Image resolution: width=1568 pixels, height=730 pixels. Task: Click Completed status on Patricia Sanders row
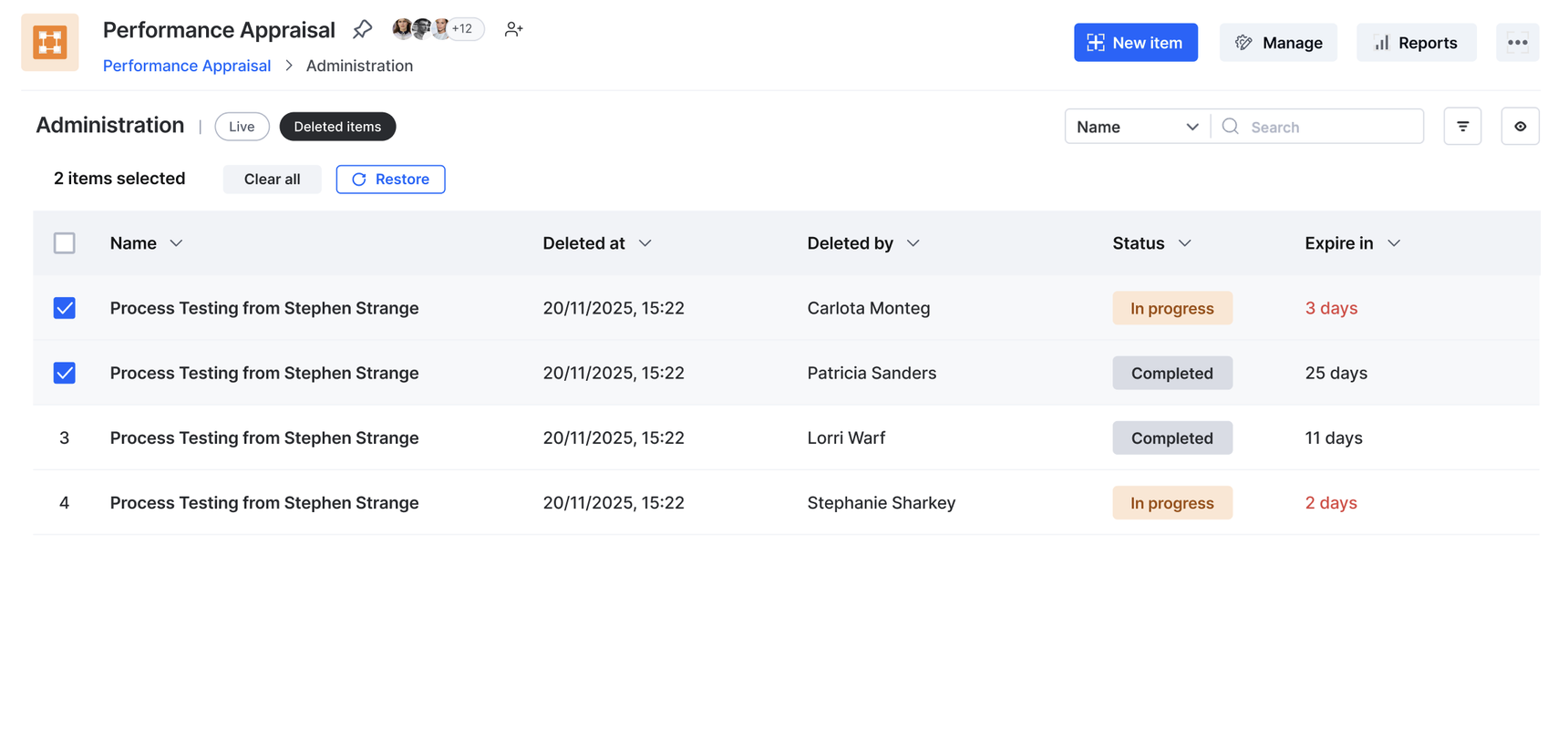[1172, 373]
